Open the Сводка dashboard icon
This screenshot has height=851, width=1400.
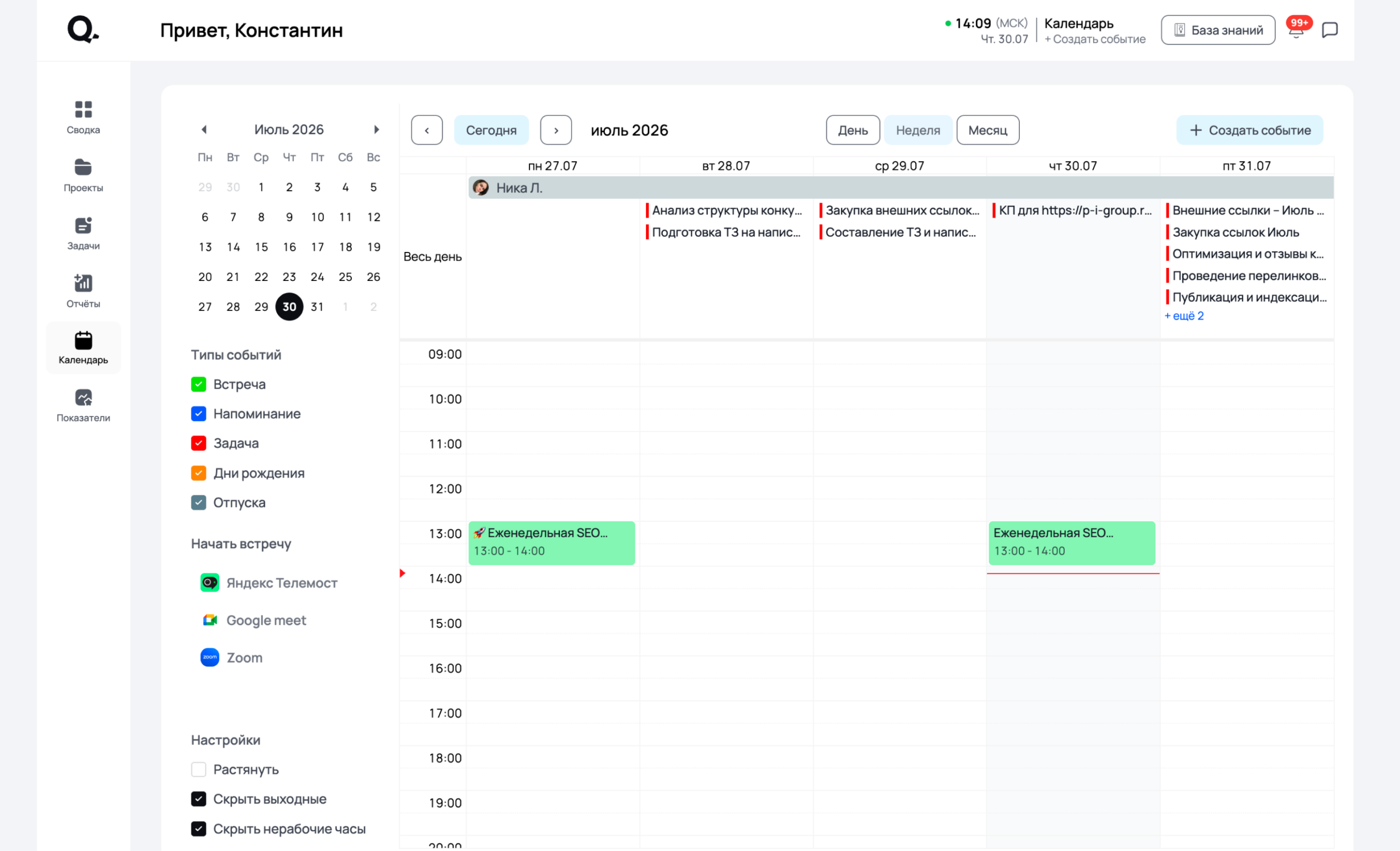[x=83, y=109]
